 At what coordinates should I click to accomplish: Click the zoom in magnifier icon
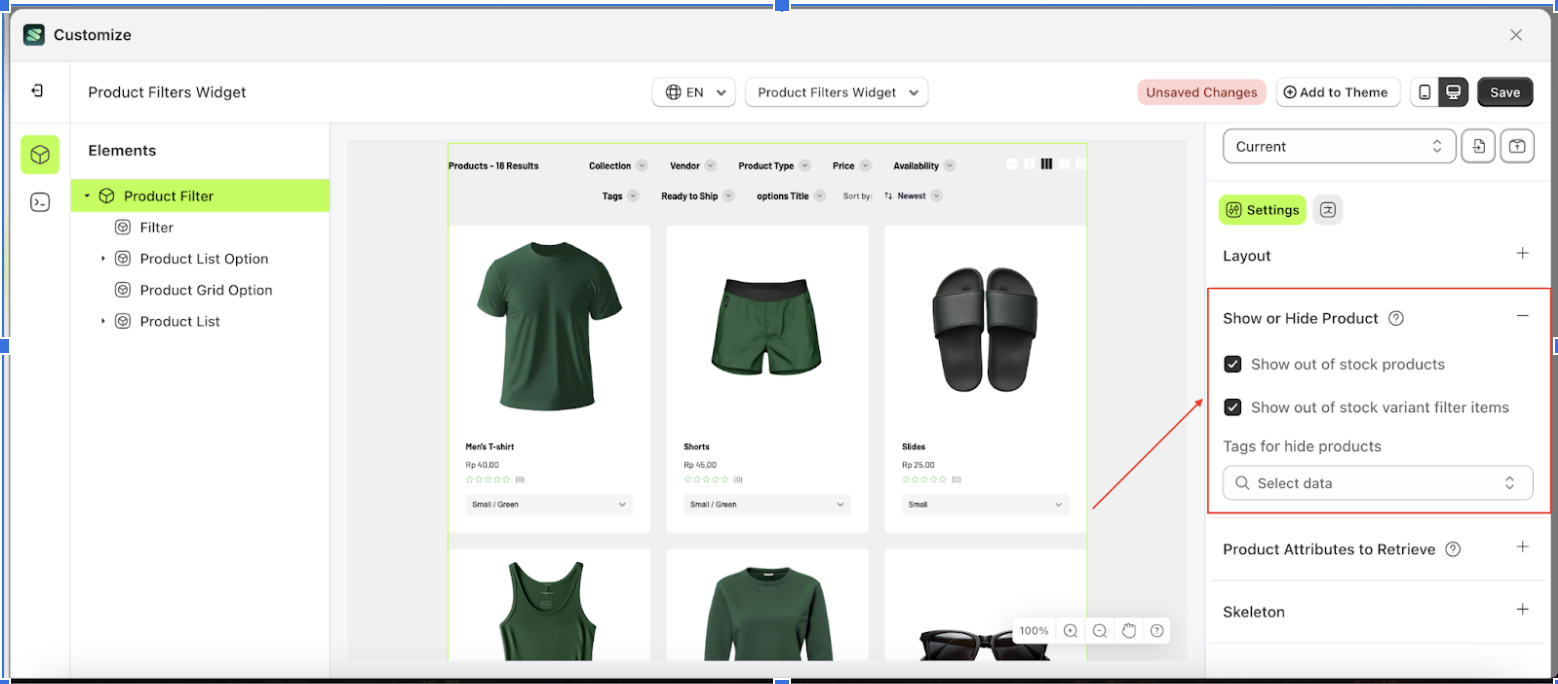[1070, 631]
